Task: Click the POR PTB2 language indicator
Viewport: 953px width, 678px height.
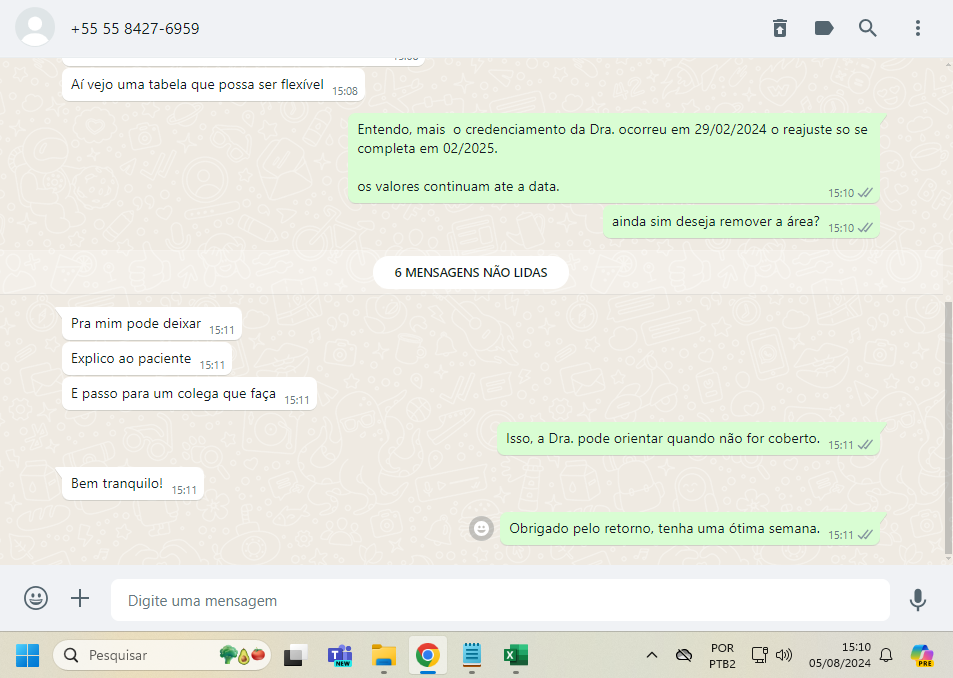Action: click(x=722, y=656)
